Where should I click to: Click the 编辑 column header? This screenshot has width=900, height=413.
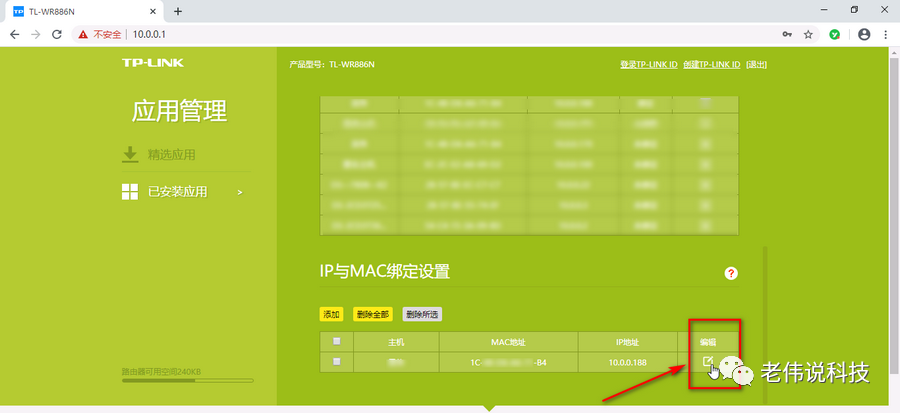point(708,342)
